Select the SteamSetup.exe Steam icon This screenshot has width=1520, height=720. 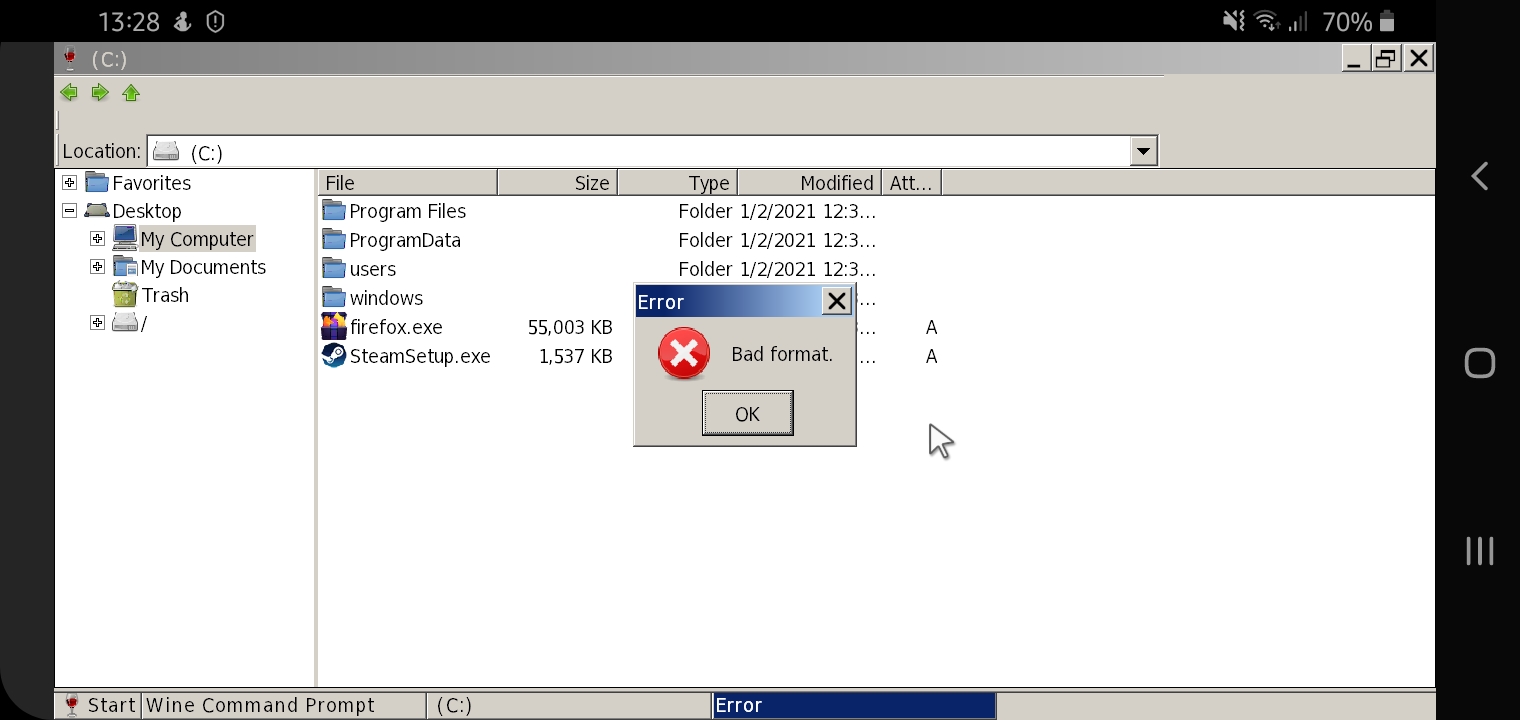pos(334,355)
